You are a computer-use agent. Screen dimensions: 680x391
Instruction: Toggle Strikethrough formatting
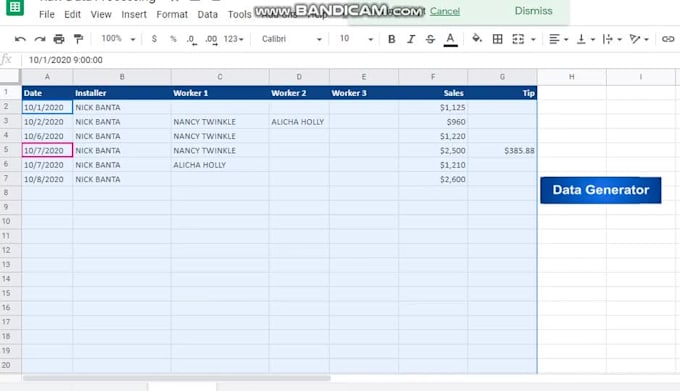[430, 39]
